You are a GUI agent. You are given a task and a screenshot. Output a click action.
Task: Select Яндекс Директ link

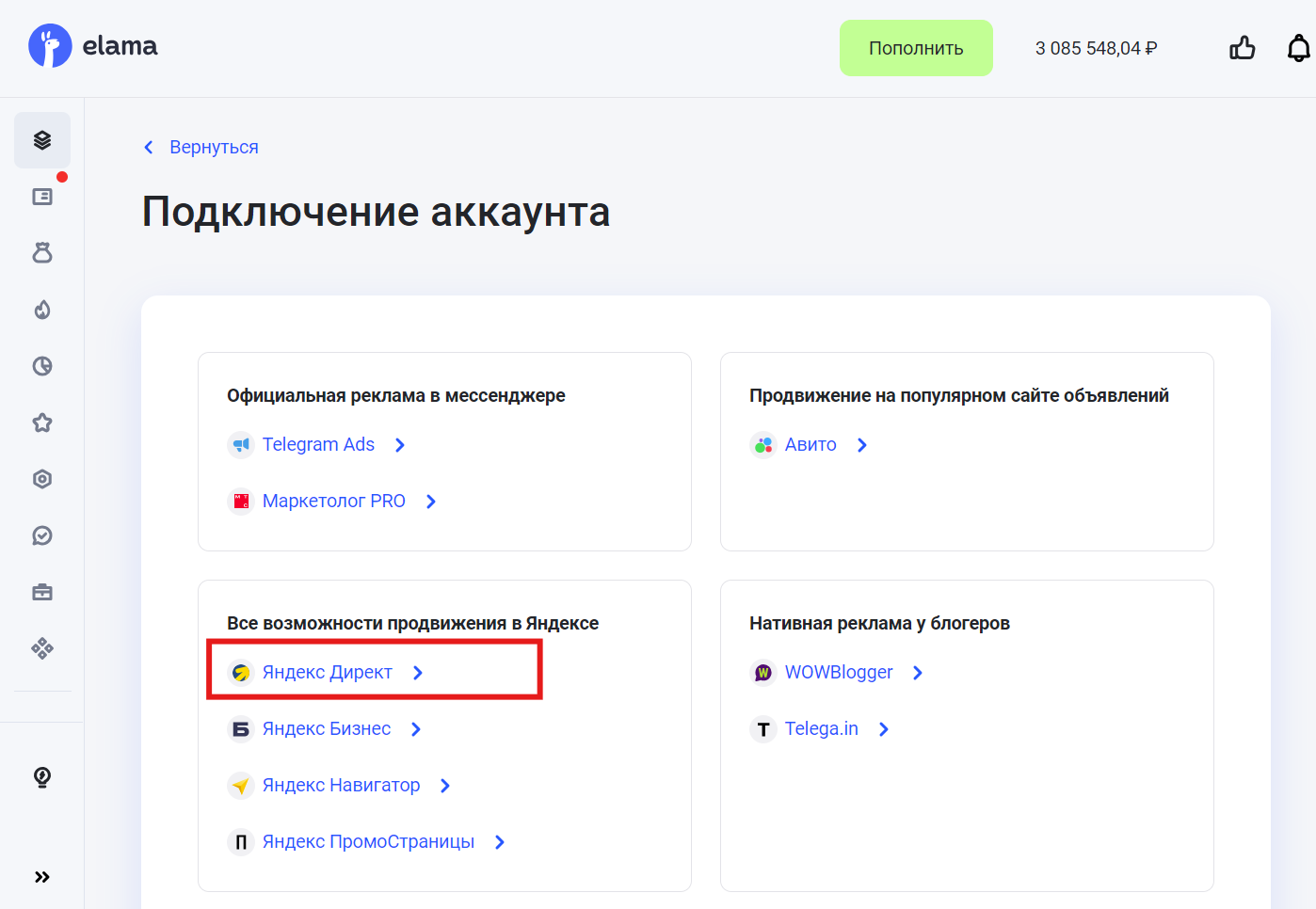point(328,672)
